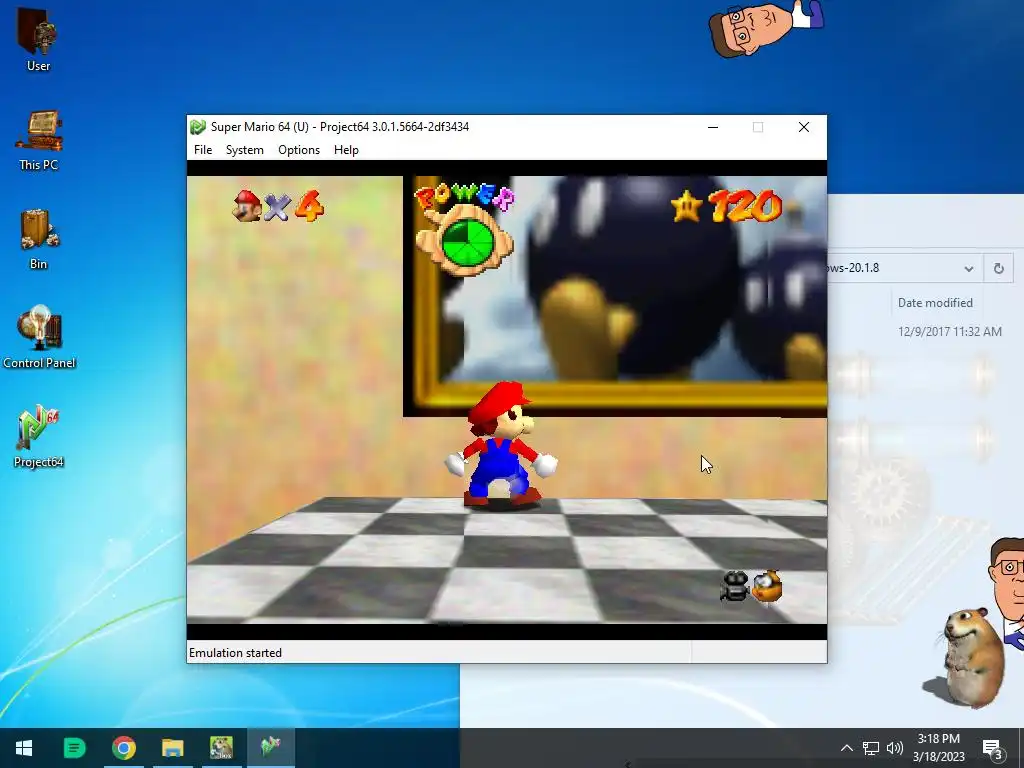This screenshot has width=1024, height=768.
Task: Open the clock showing 3:18 PM
Action: tap(938, 748)
